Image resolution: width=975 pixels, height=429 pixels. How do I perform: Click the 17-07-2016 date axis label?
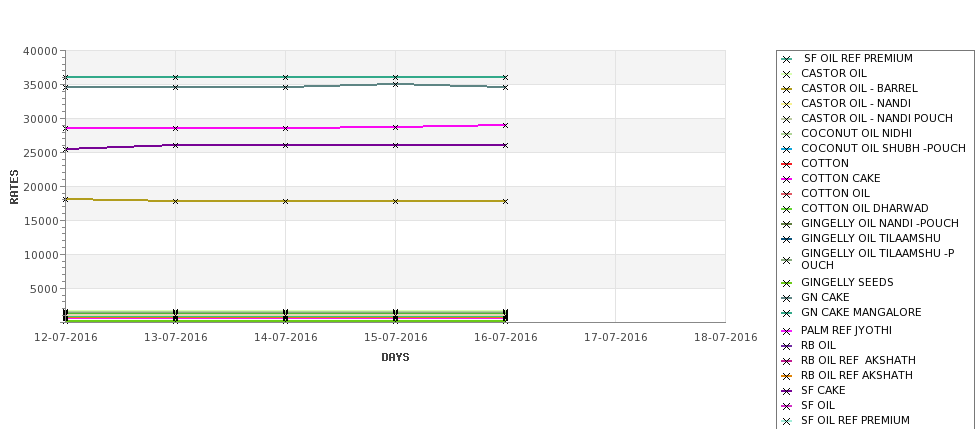point(616,338)
